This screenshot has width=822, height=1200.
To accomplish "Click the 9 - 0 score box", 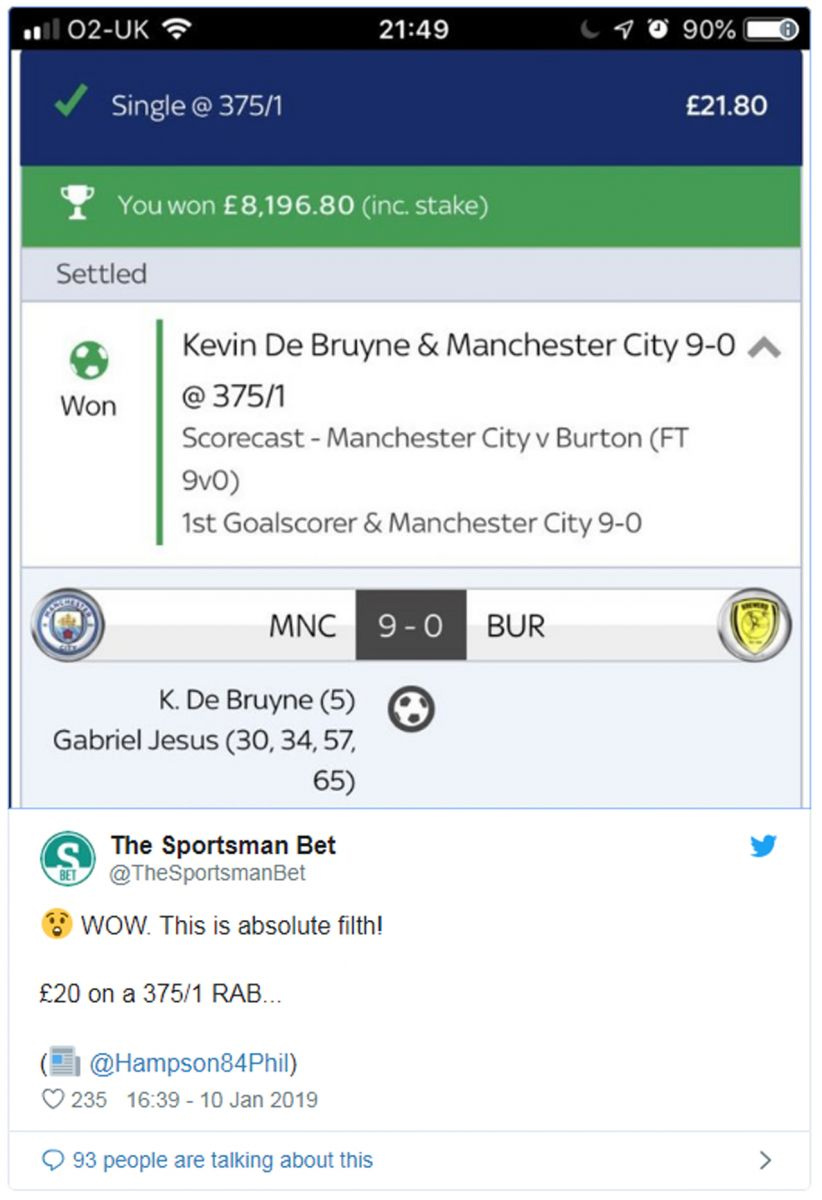I will pos(411,625).
